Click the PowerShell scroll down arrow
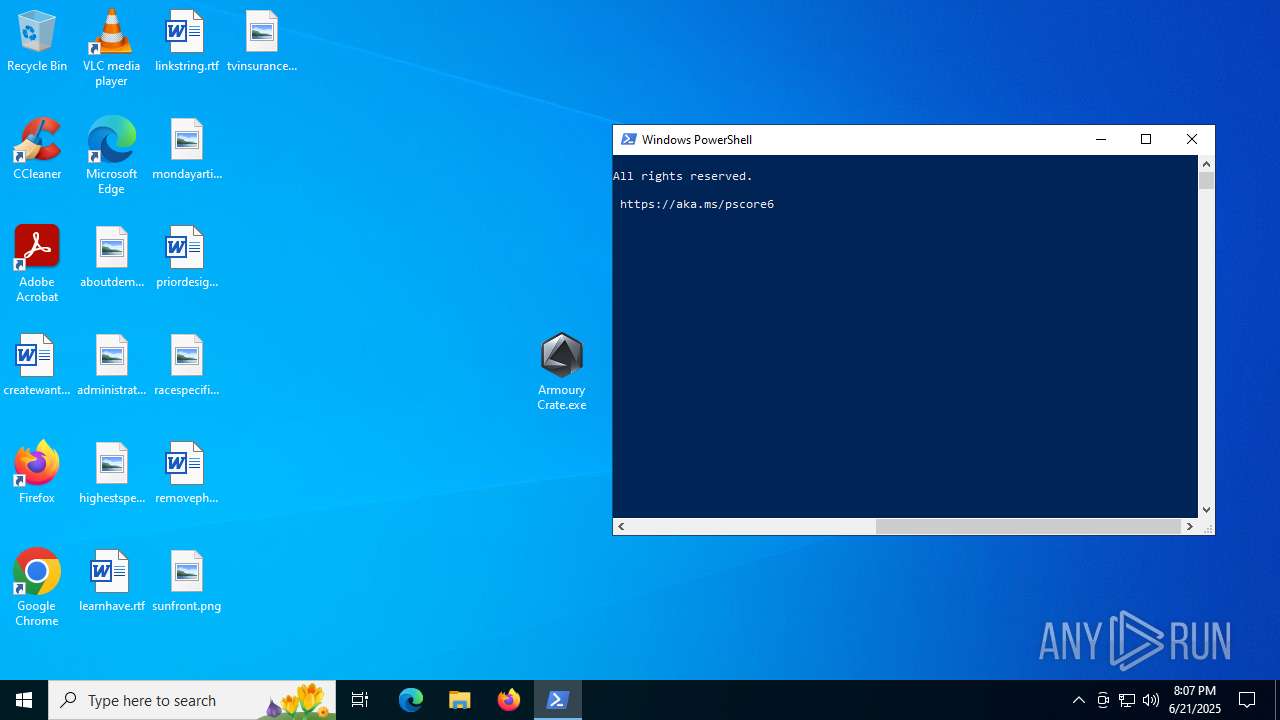Image resolution: width=1280 pixels, height=720 pixels. click(1206, 510)
